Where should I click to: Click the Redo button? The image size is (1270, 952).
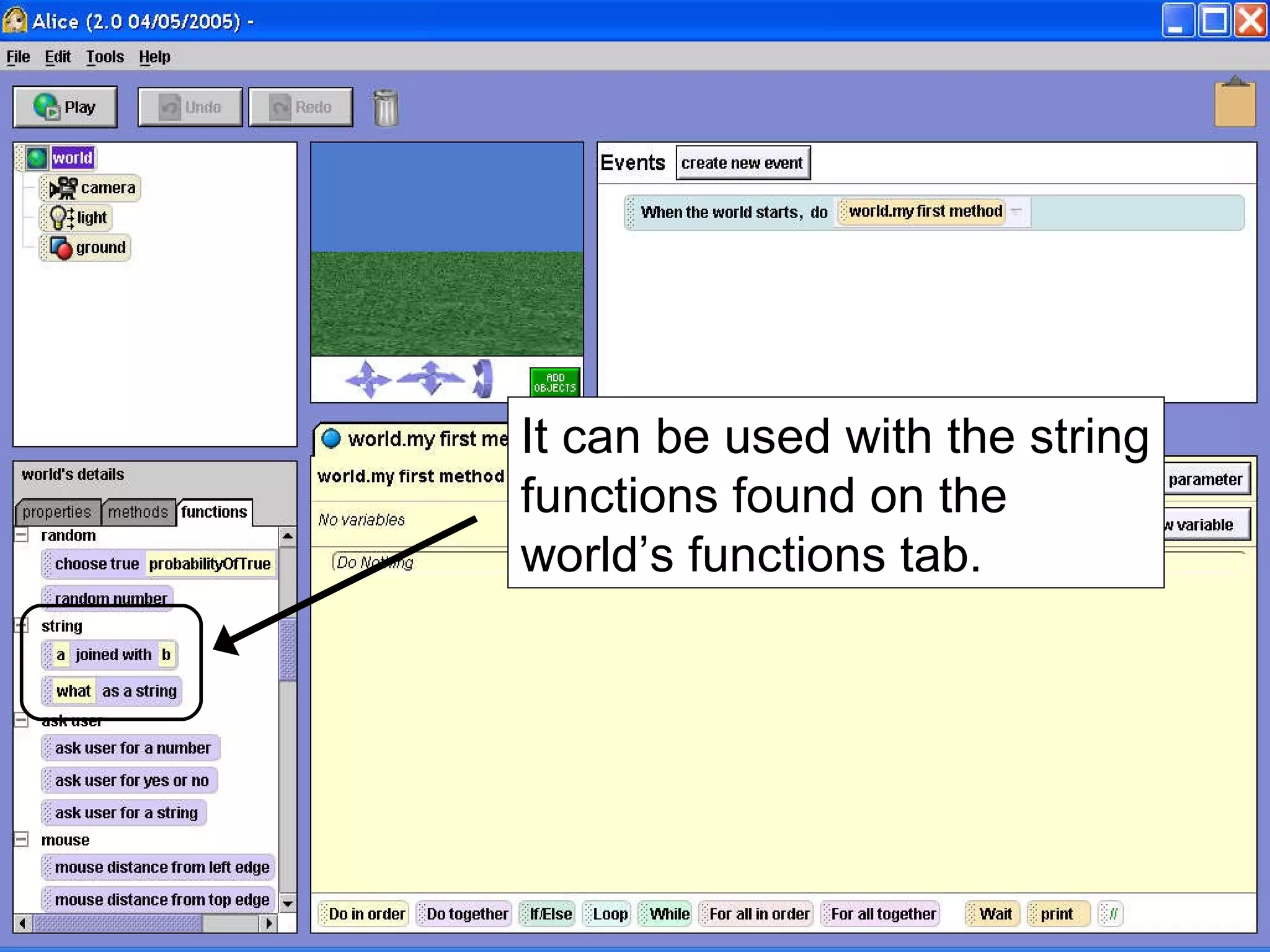(x=301, y=107)
